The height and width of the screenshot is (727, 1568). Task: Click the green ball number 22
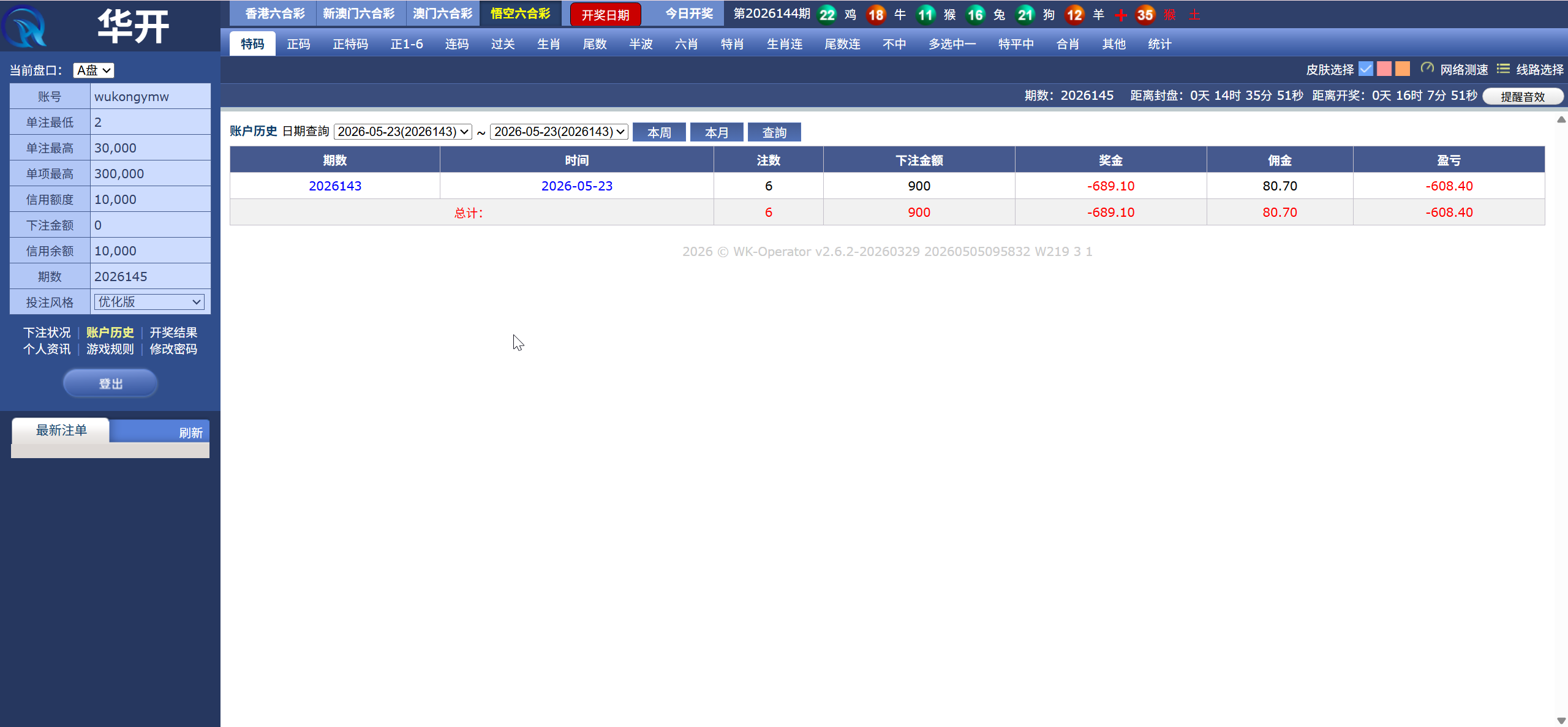[x=827, y=14]
